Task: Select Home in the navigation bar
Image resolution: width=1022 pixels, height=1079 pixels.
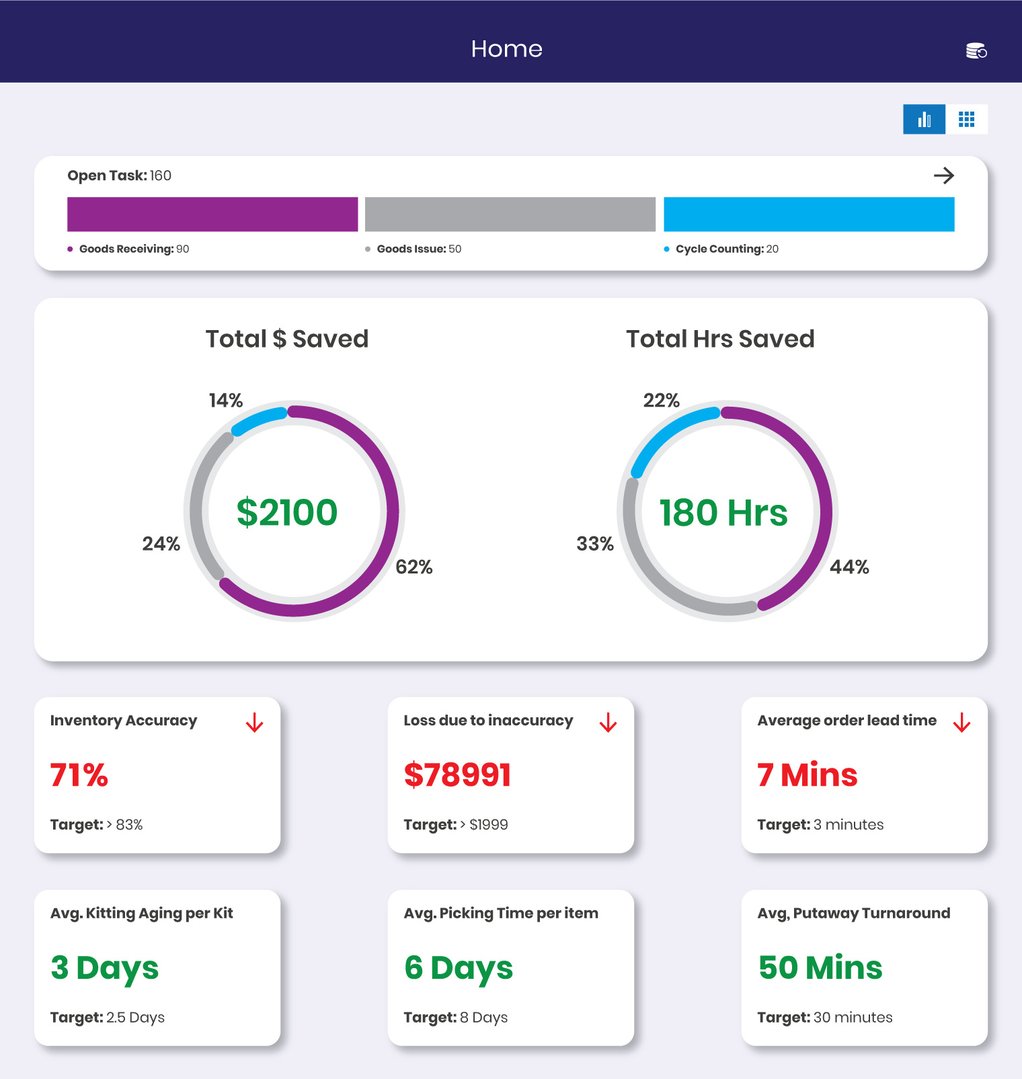Action: point(507,48)
